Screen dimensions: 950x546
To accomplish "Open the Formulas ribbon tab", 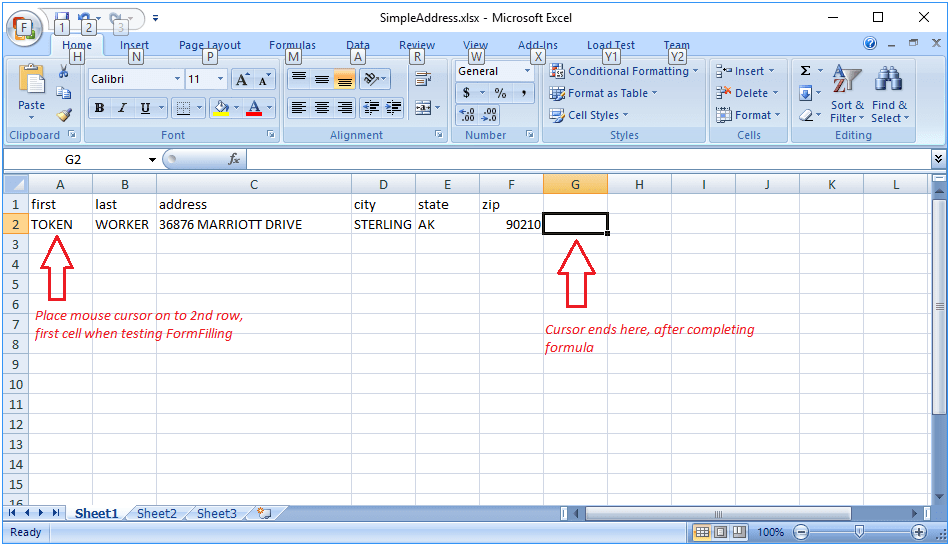I will [292, 45].
